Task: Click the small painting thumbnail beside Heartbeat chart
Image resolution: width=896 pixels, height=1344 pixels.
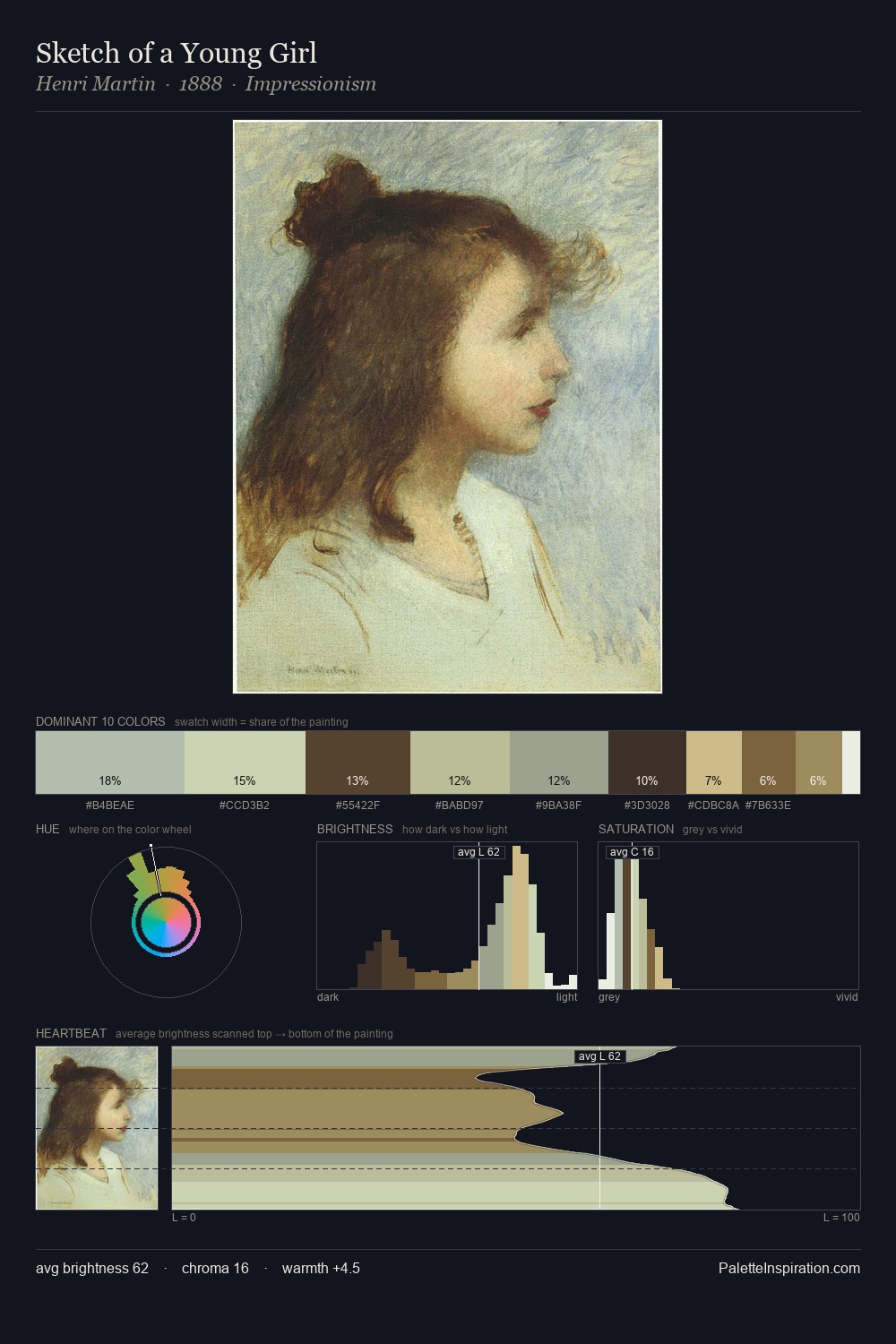Action: [x=97, y=1128]
